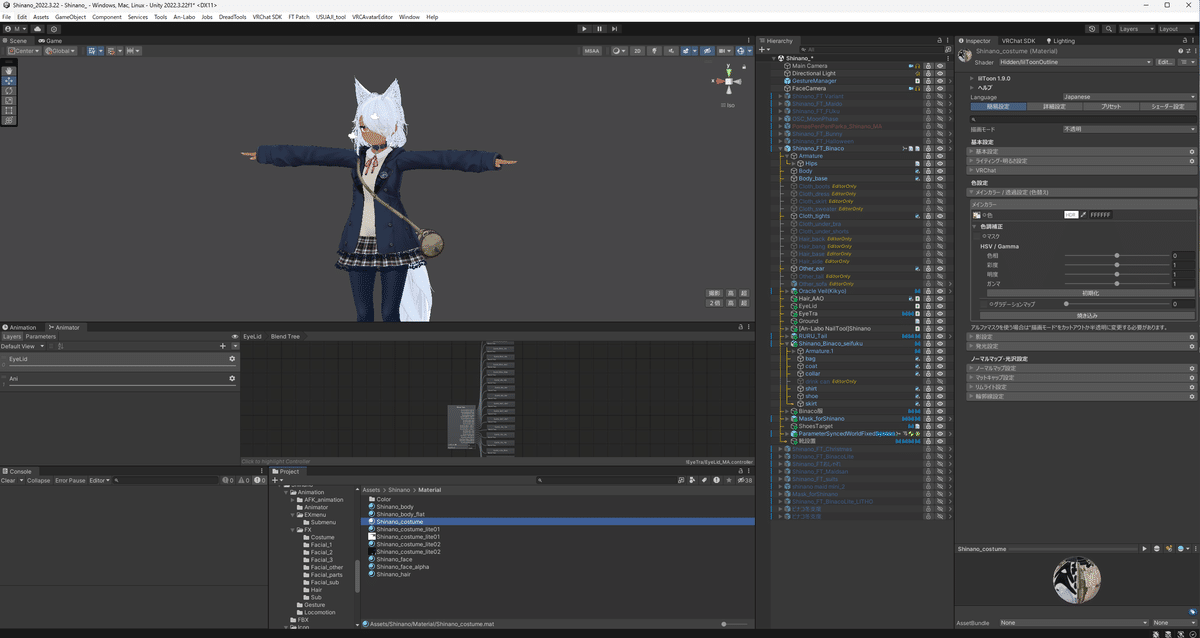
Task: Select the Move tool in the toolbar
Action: pos(9,81)
